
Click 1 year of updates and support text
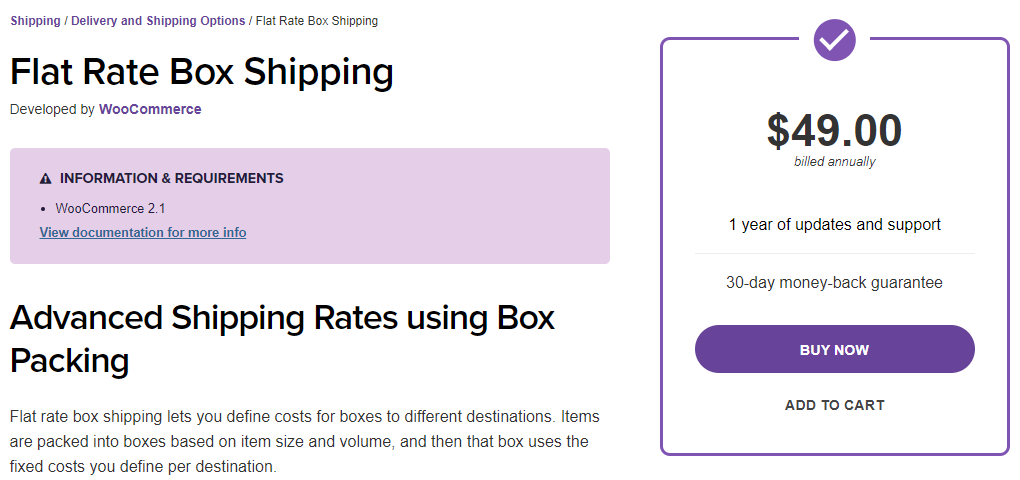(x=835, y=225)
